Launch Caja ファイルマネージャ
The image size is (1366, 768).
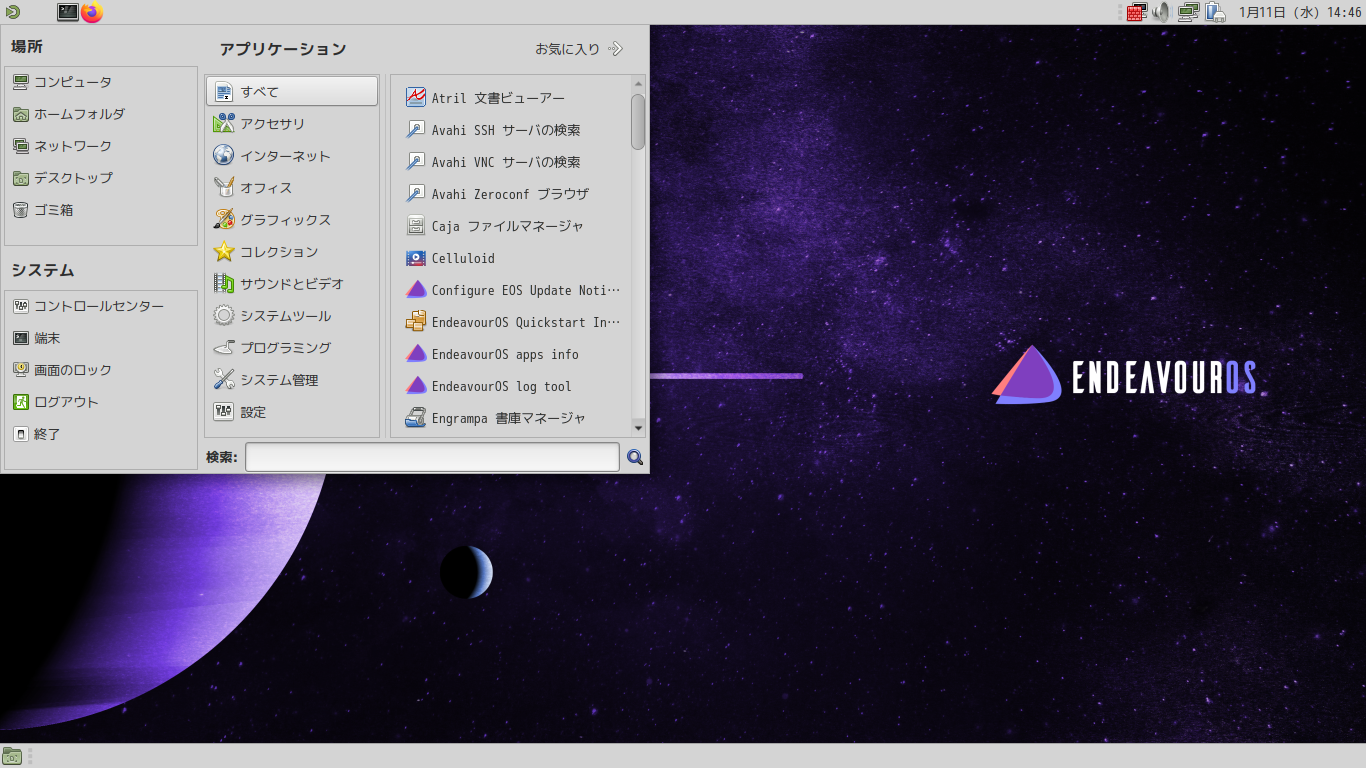pos(512,226)
